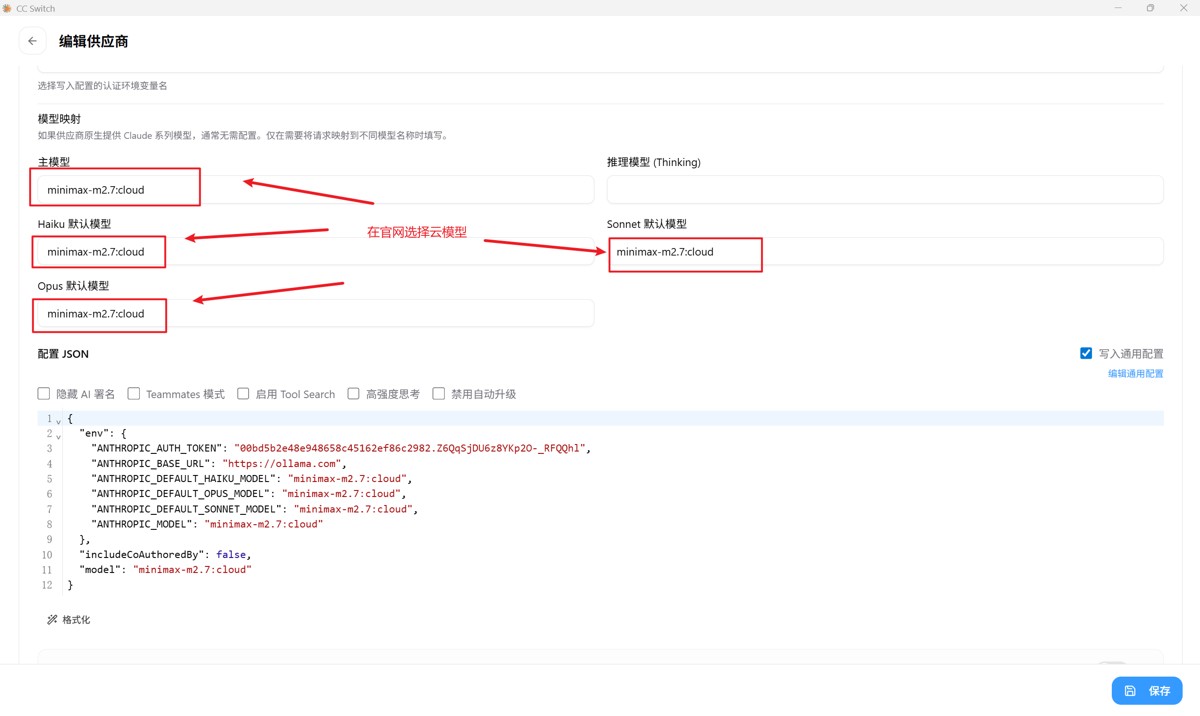The image size is (1200, 716).
Task: Click the back arrow icon
Action: (32, 41)
